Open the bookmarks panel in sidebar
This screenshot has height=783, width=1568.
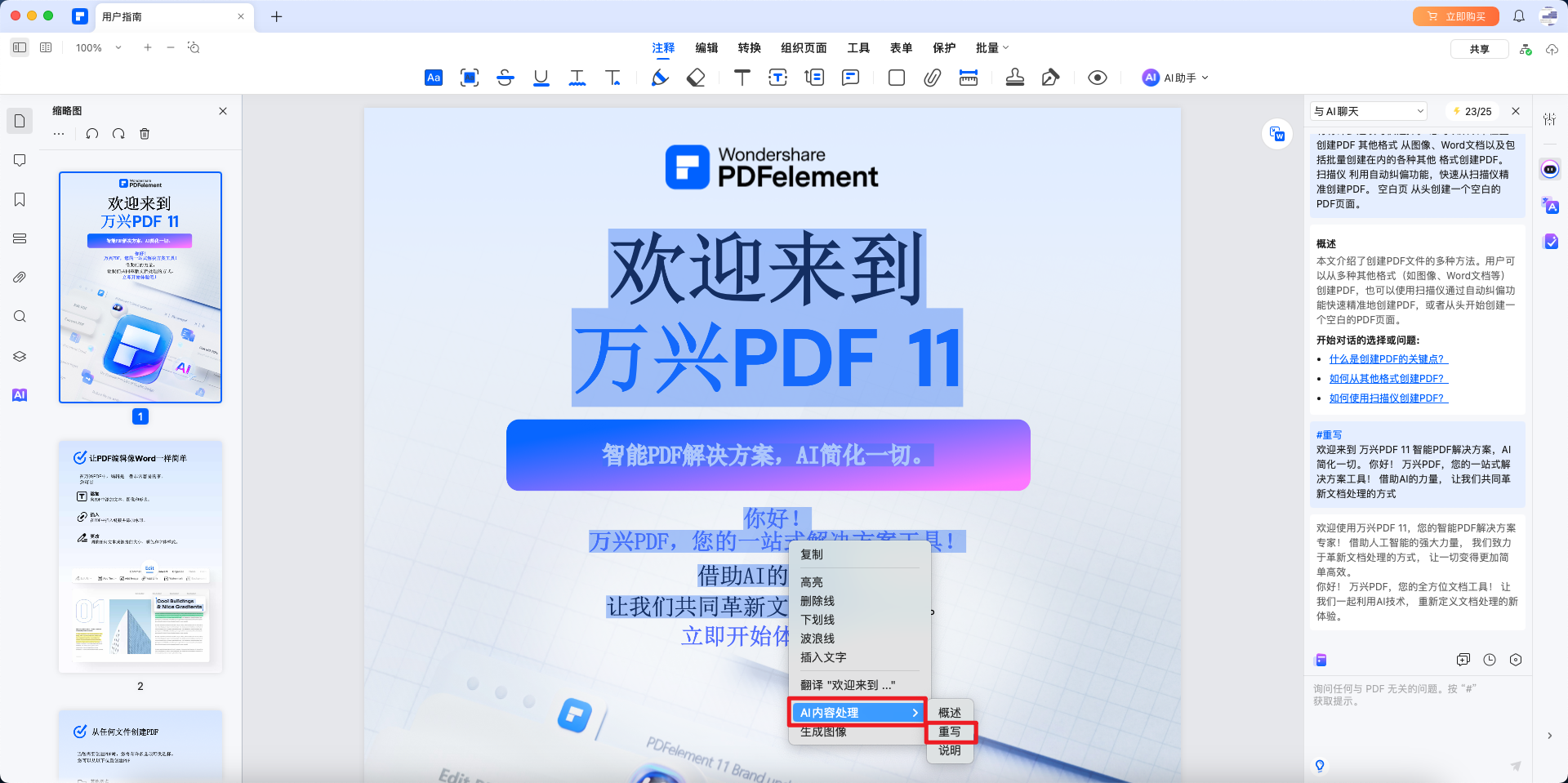[x=20, y=199]
